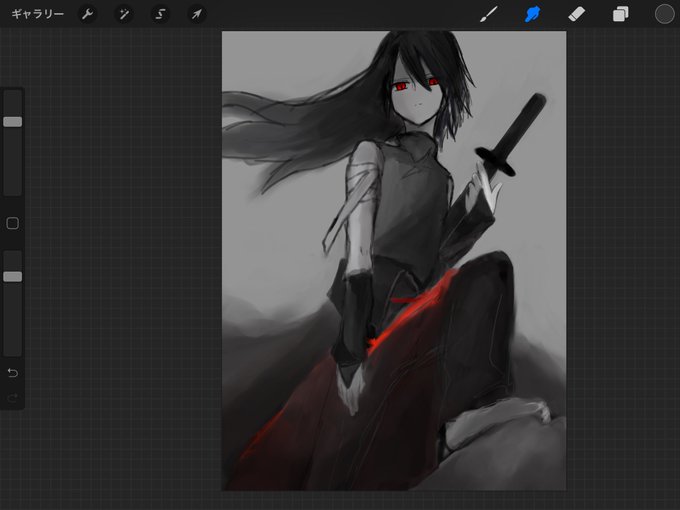Select the Brush paint tool

(x=489, y=14)
